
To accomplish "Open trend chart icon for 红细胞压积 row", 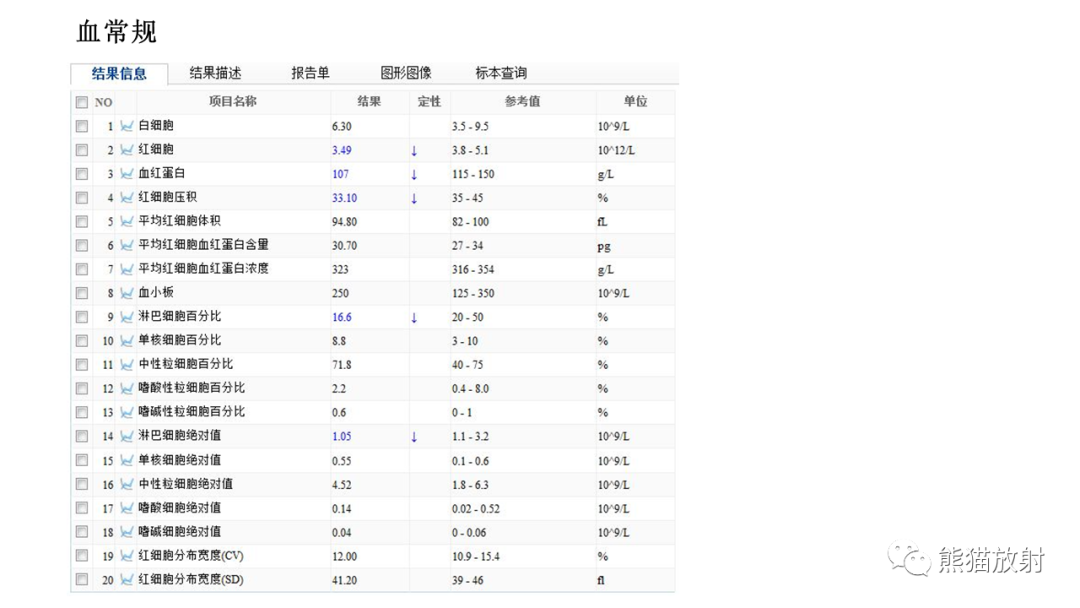I will click(x=127, y=198).
